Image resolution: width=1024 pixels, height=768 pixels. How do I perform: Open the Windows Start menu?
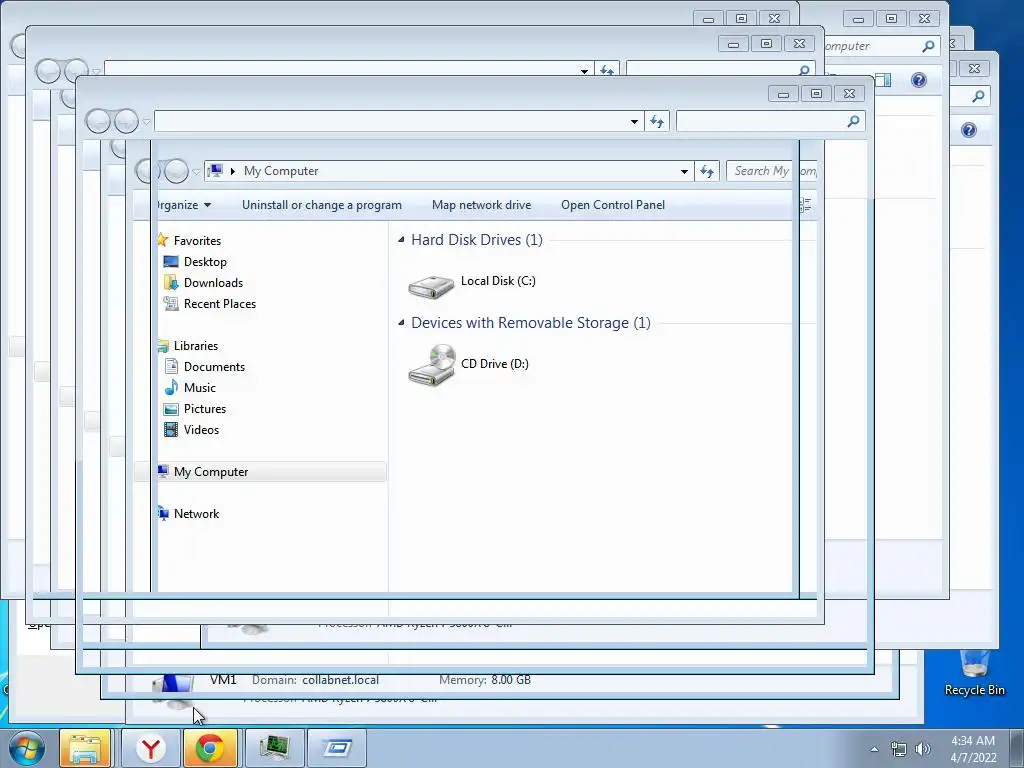tap(26, 748)
